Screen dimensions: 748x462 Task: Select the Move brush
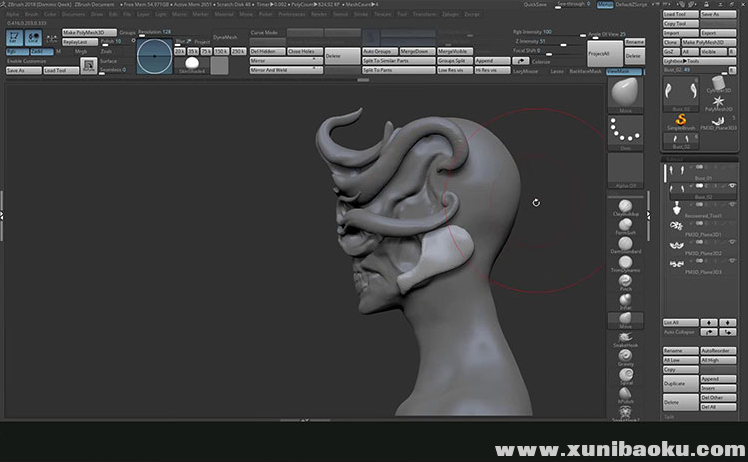point(625,317)
